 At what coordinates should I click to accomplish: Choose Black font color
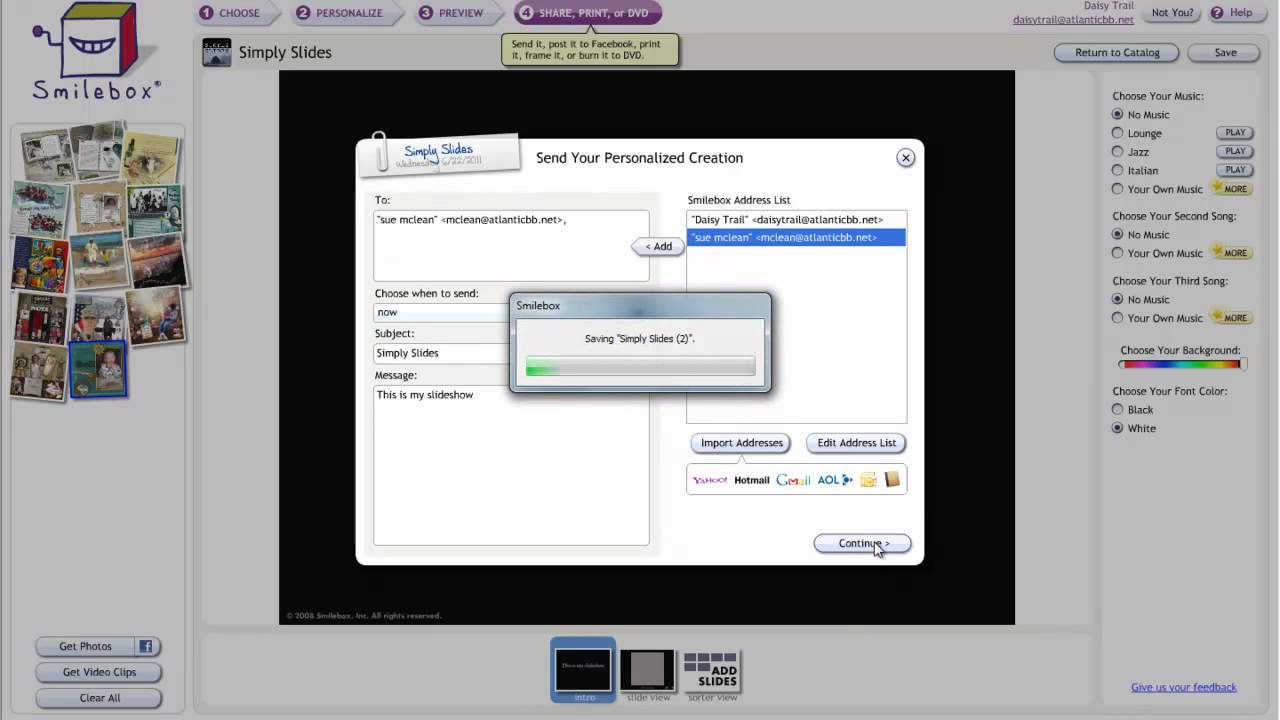(x=1118, y=410)
